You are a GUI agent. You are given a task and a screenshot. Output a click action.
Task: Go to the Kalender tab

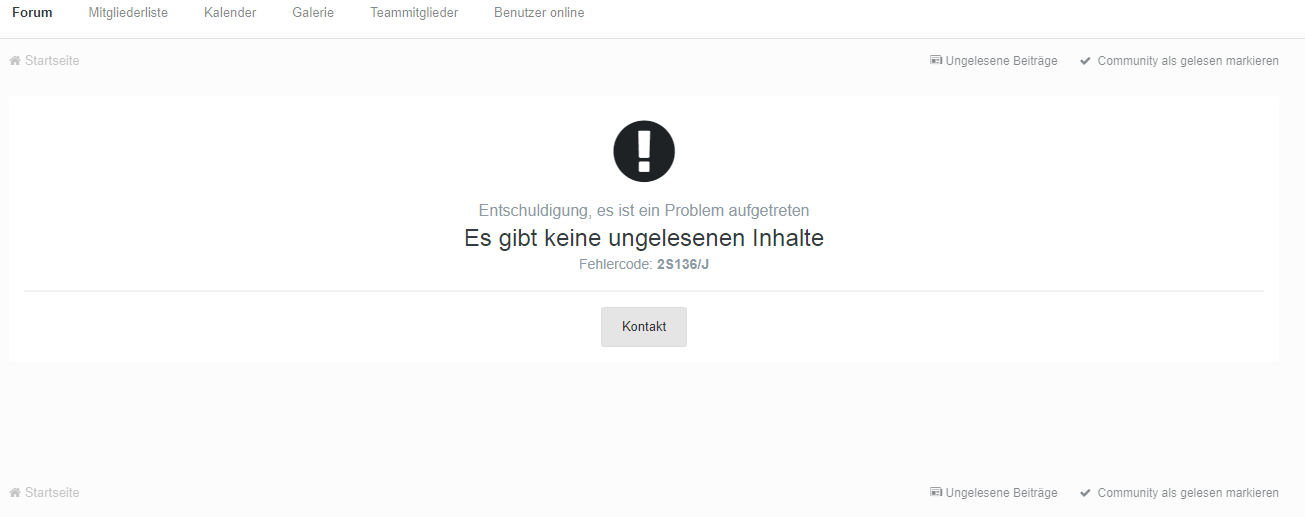click(x=230, y=13)
